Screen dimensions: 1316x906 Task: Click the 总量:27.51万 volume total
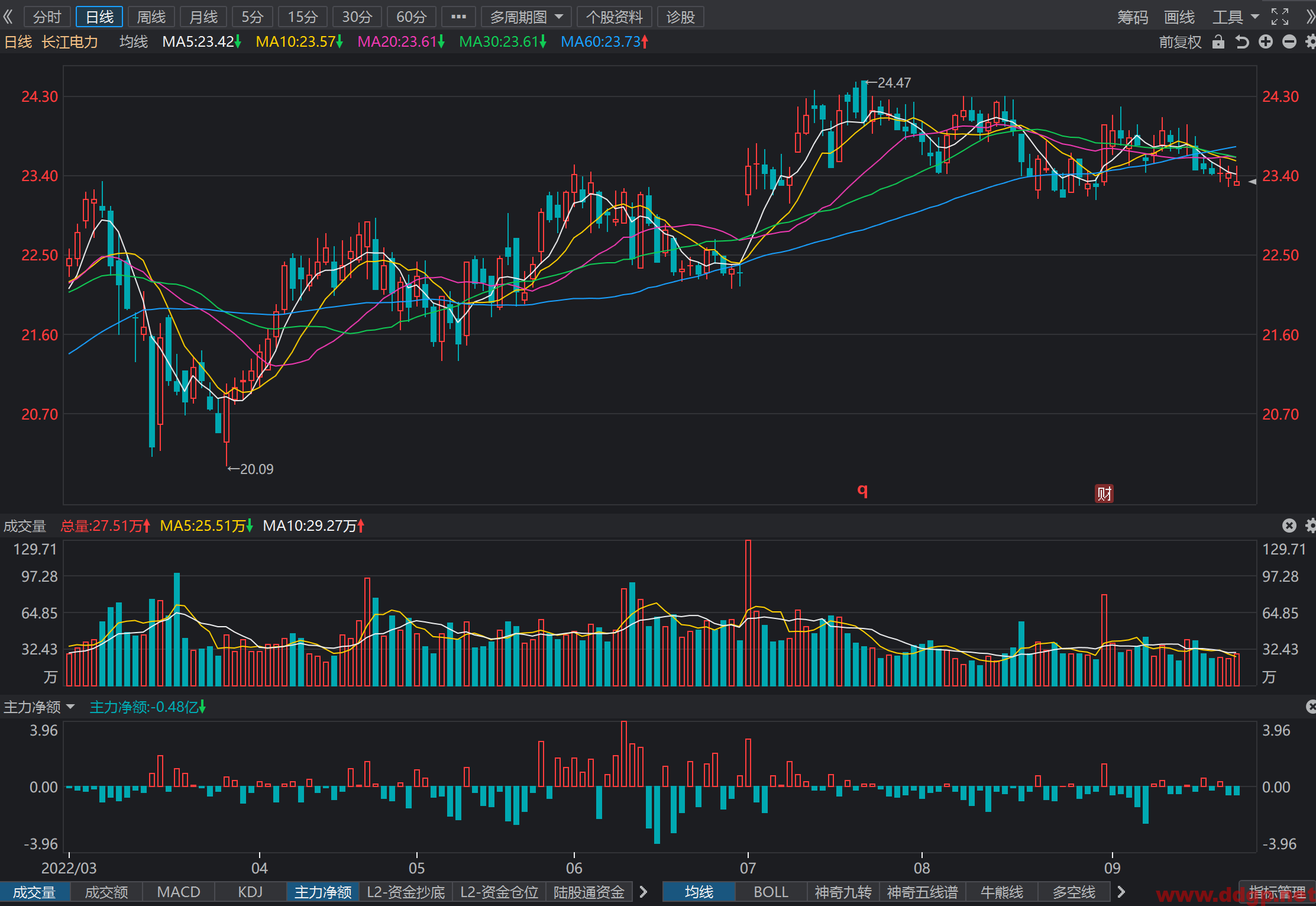105,525
